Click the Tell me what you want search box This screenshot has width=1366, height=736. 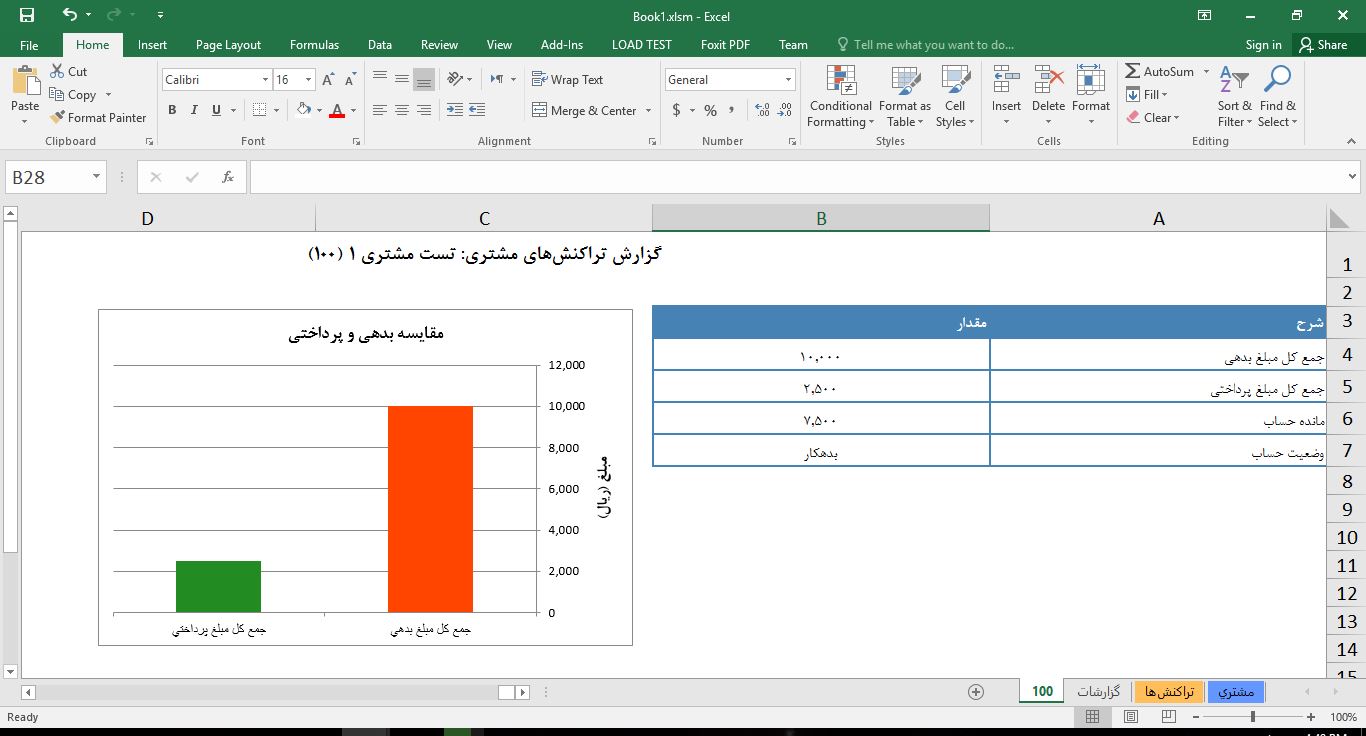(x=925, y=45)
